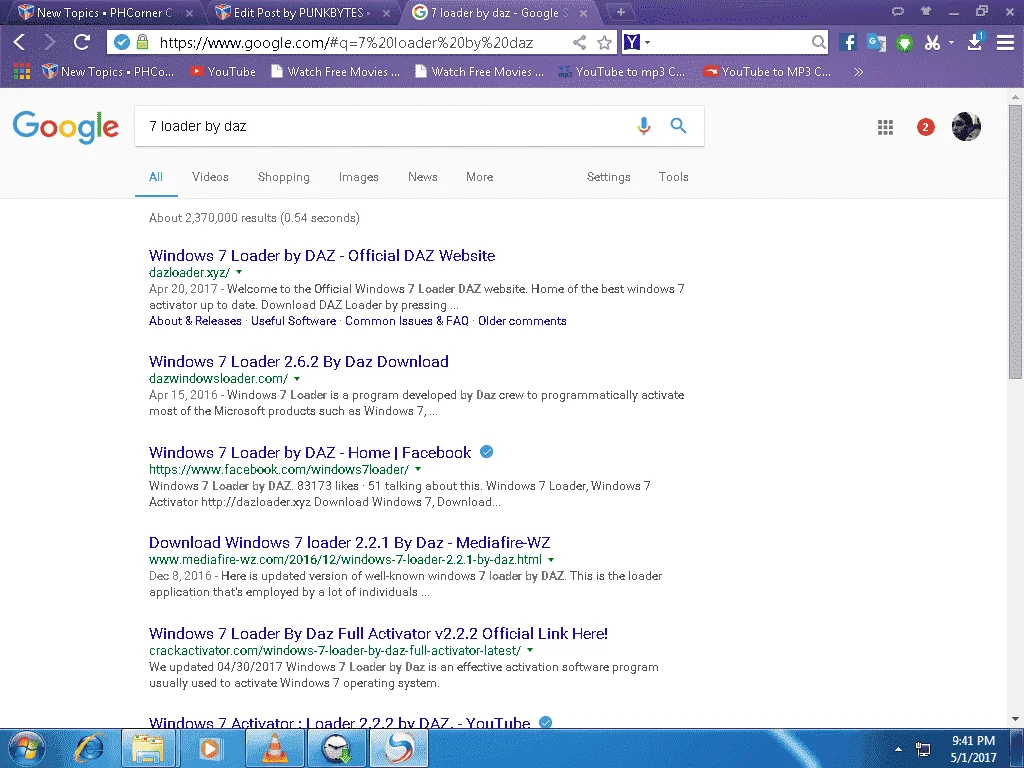Image resolution: width=1024 pixels, height=768 pixels.
Task: Open the YouTube to mp3 C... bookmark
Action: point(622,71)
